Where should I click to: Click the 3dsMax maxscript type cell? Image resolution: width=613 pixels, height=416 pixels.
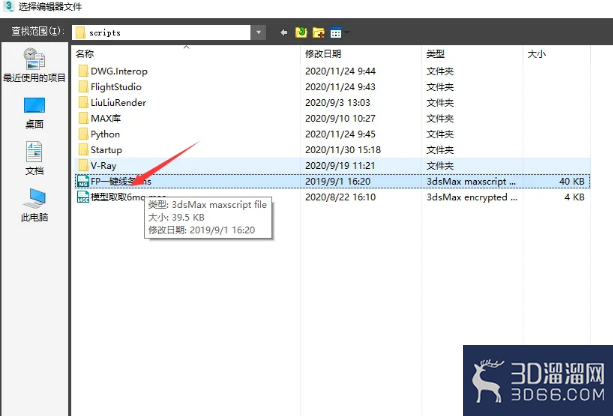click(x=471, y=181)
